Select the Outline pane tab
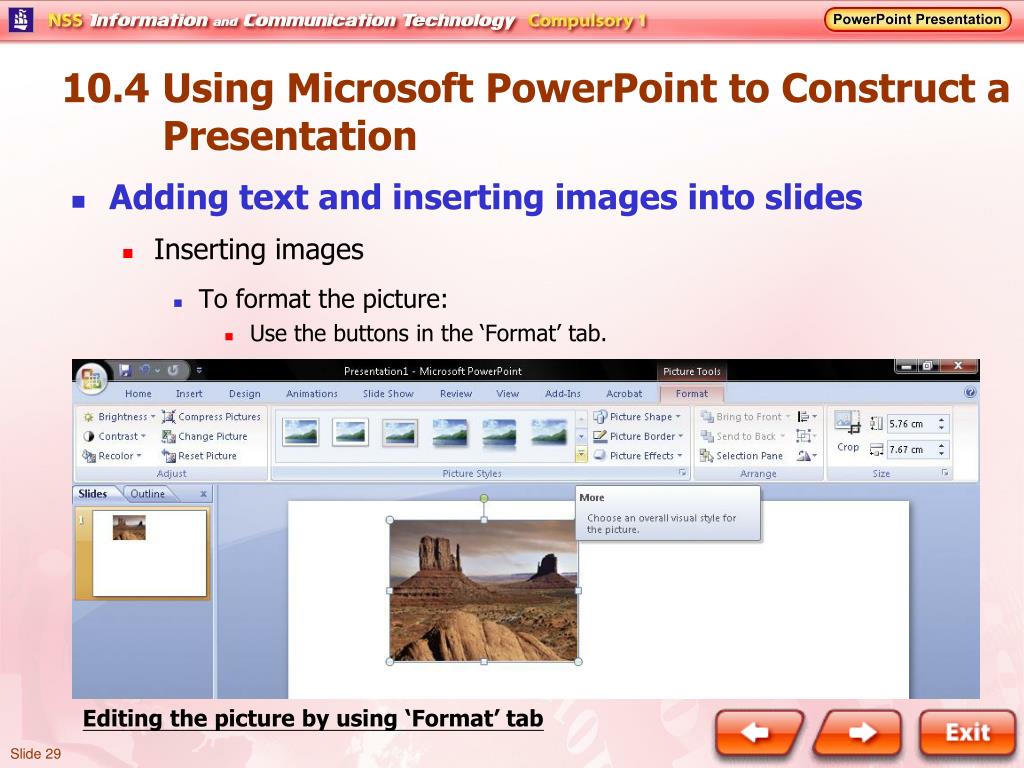 click(x=148, y=494)
